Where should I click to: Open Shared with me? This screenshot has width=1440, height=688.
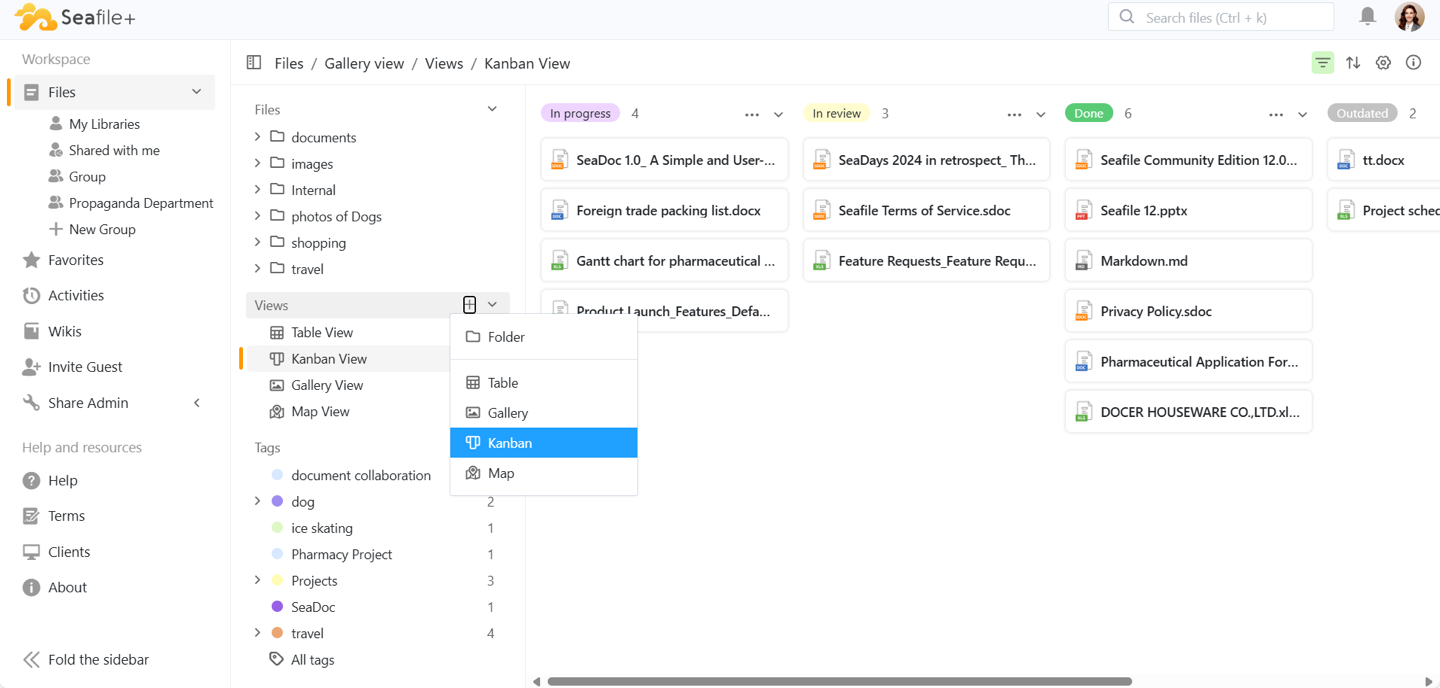114,150
